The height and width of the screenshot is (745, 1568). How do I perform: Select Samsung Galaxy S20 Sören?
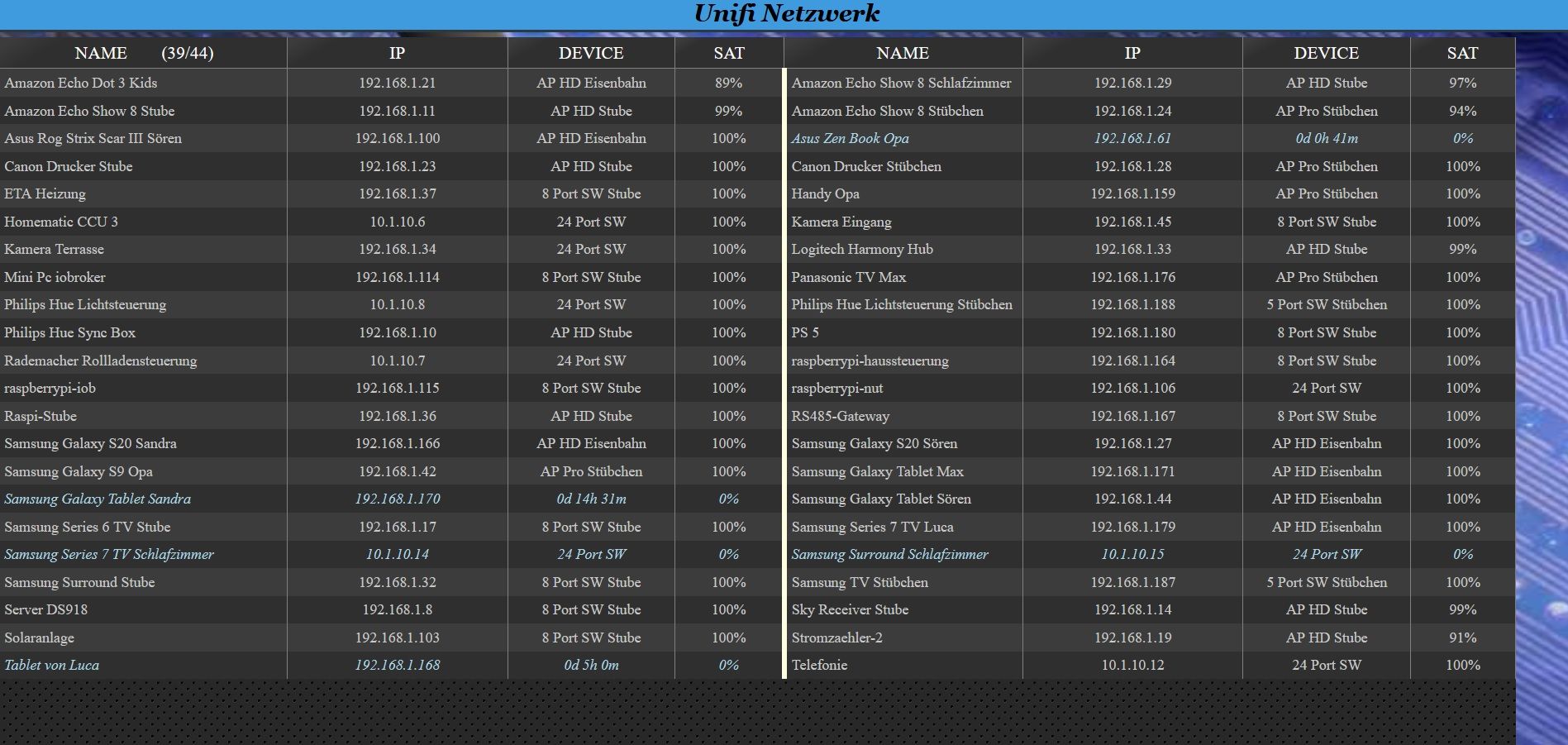pos(874,443)
